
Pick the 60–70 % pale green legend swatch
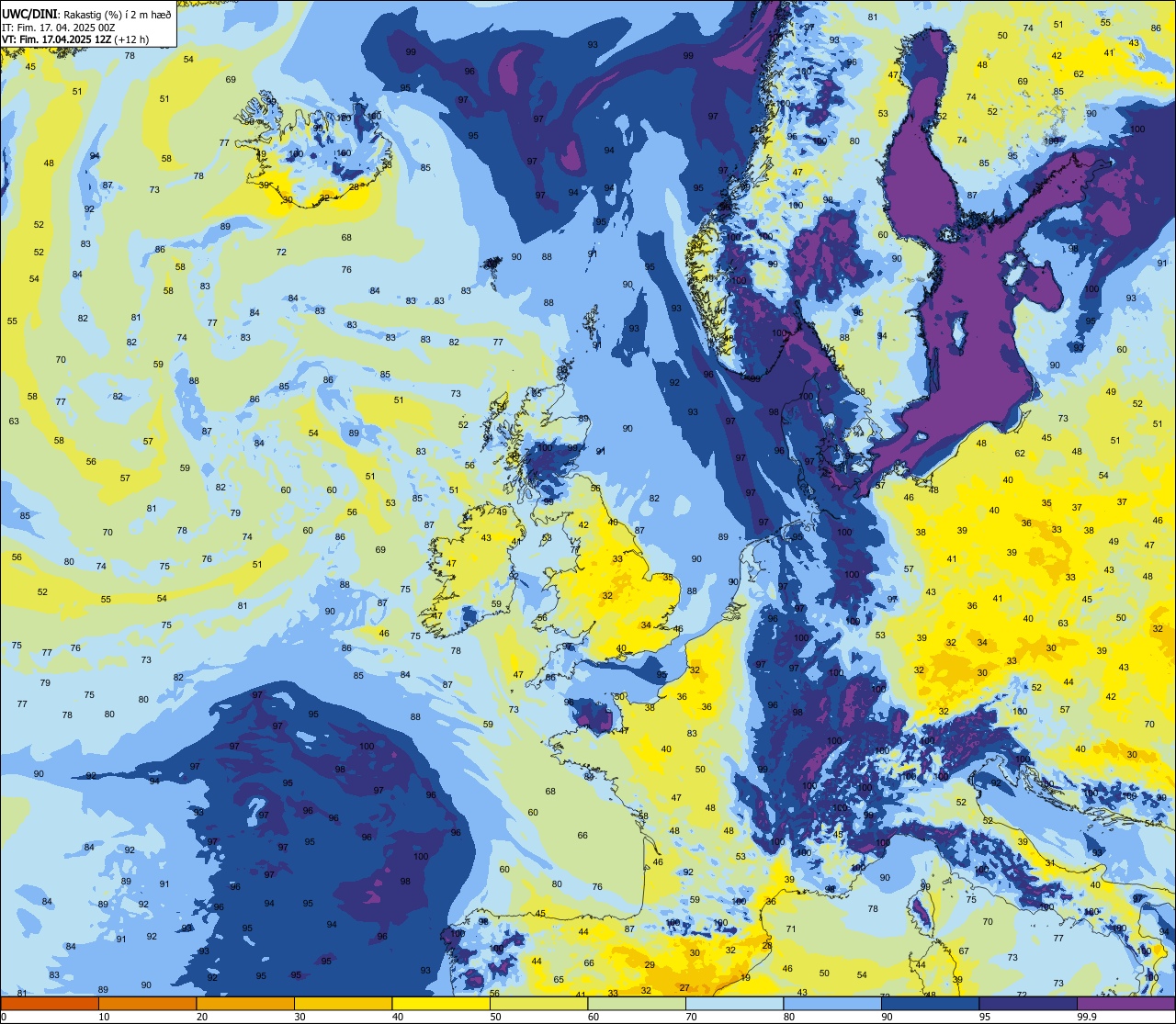pos(637,1003)
